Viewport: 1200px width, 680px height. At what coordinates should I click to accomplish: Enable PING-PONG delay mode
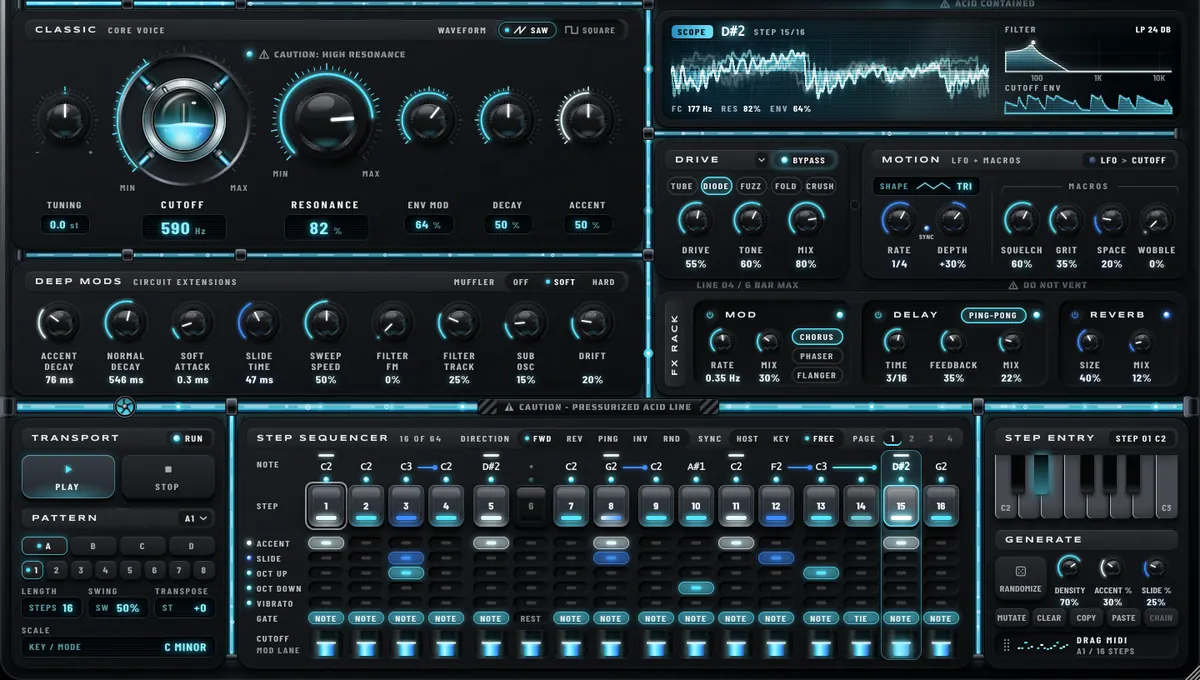[995, 315]
